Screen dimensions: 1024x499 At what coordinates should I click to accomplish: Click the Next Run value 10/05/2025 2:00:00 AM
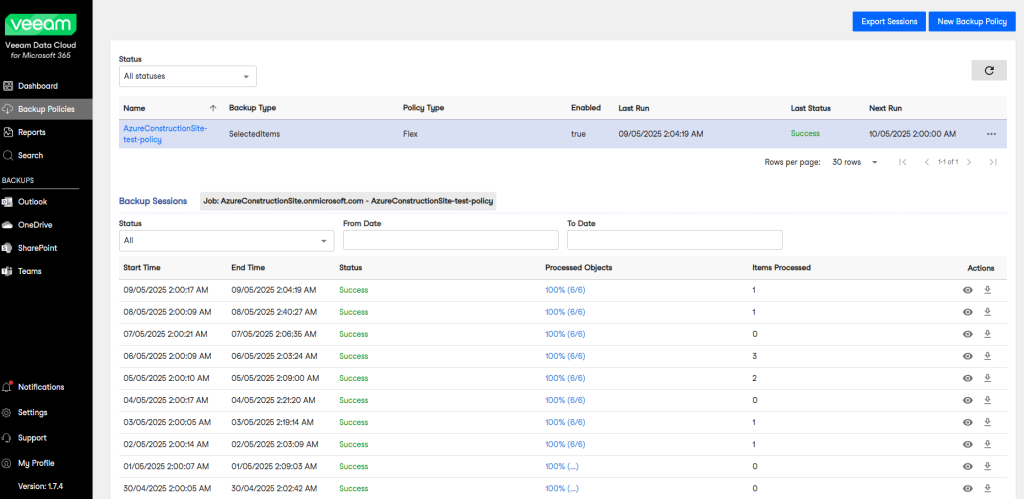[x=912, y=134]
